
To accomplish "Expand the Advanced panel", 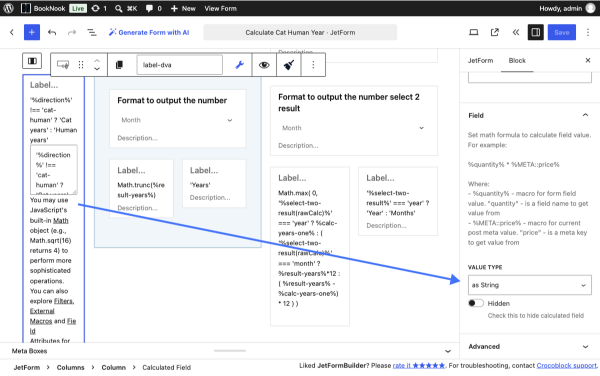I will pos(529,346).
